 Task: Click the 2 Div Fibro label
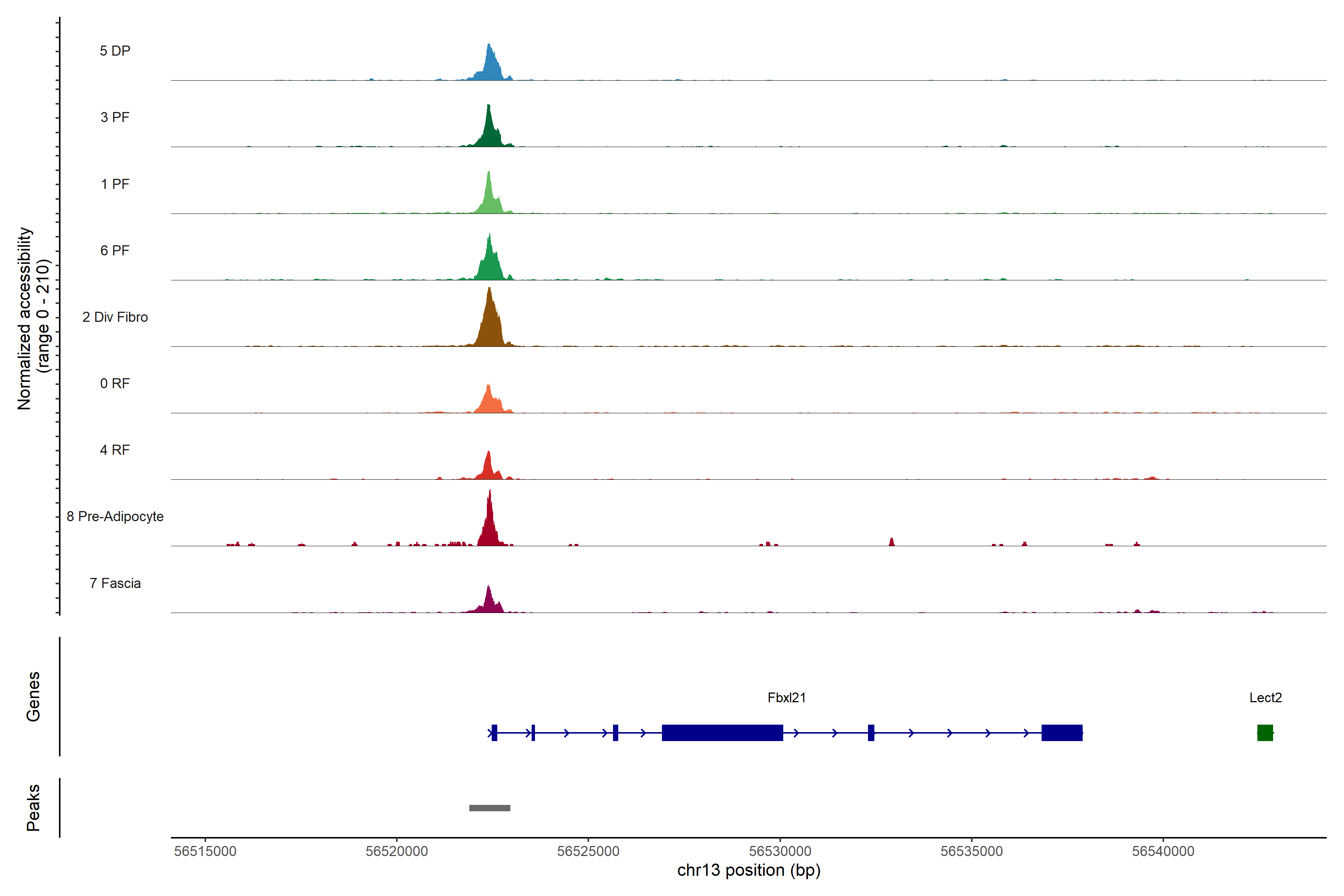coord(115,317)
